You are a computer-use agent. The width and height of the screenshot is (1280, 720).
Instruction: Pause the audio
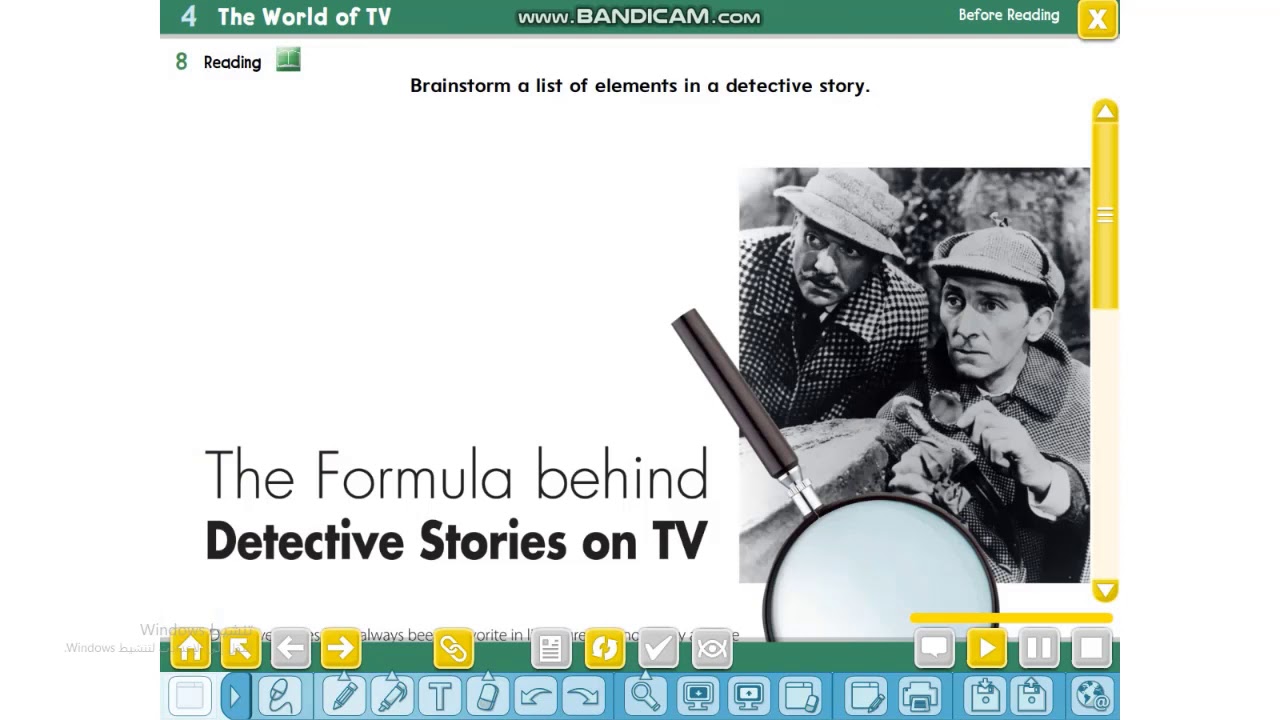(x=1038, y=649)
